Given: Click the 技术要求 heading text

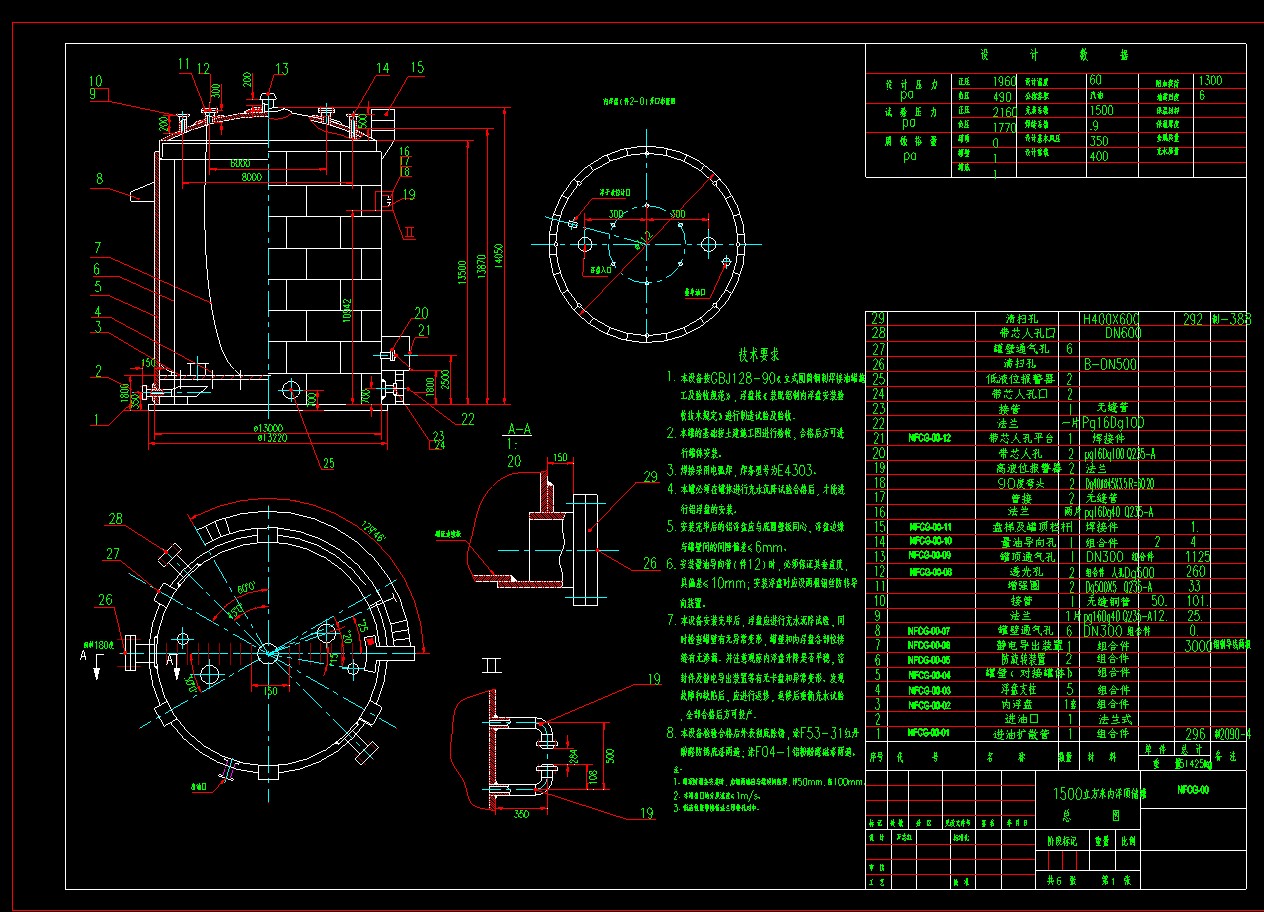Looking at the screenshot, I should pyautogui.click(x=760, y=354).
